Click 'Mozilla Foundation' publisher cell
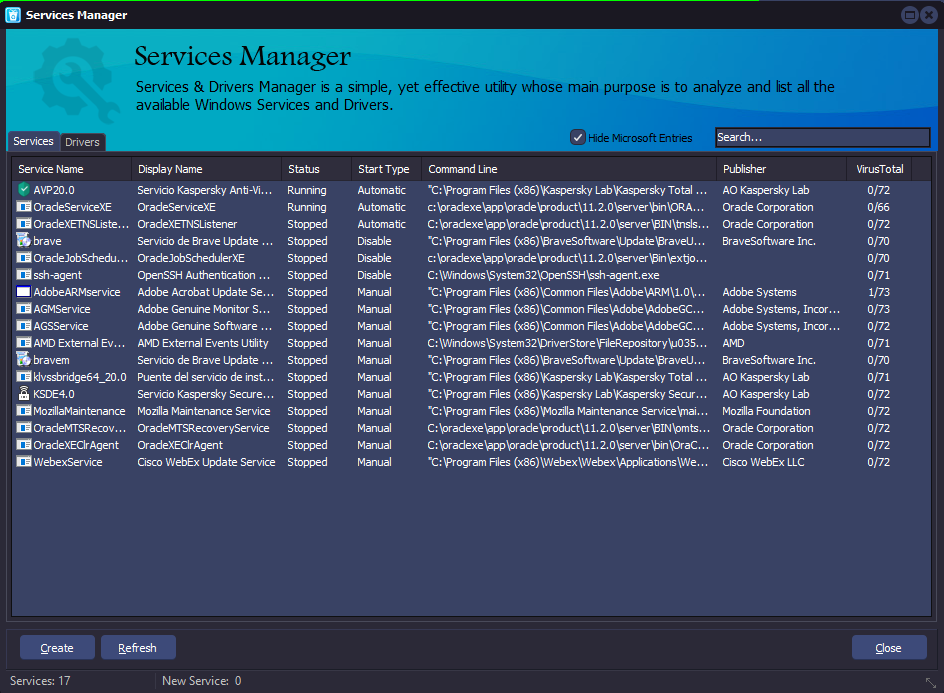The height and width of the screenshot is (693, 944). click(x=766, y=411)
